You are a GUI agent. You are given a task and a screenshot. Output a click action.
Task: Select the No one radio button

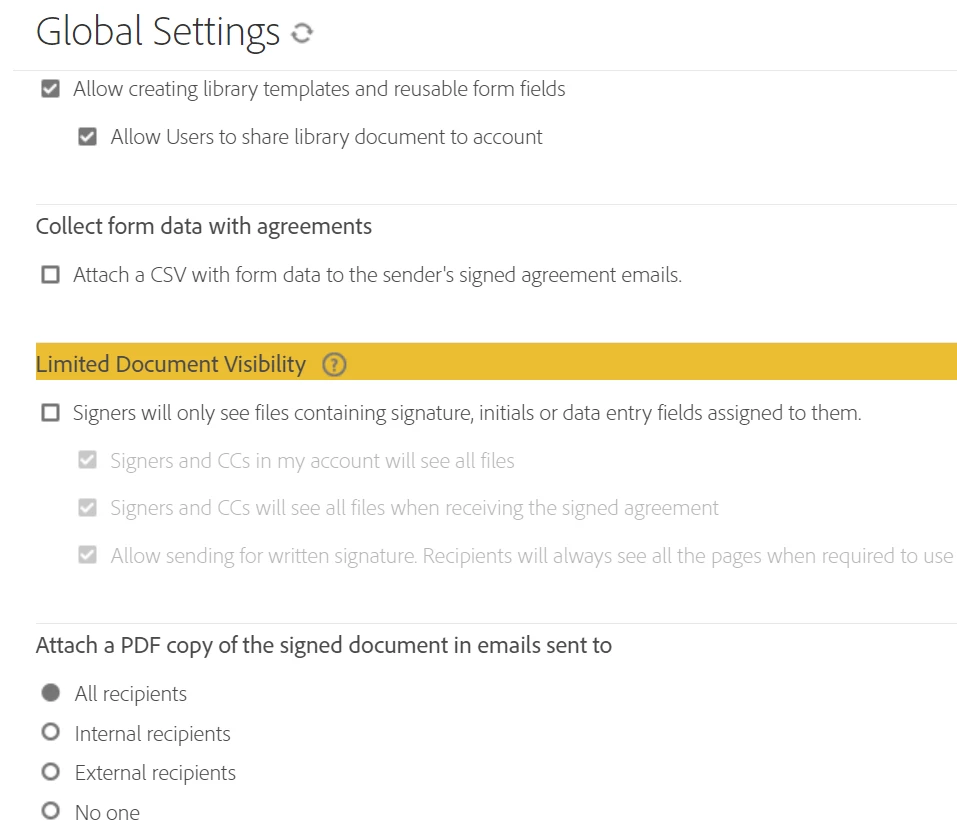(x=51, y=811)
